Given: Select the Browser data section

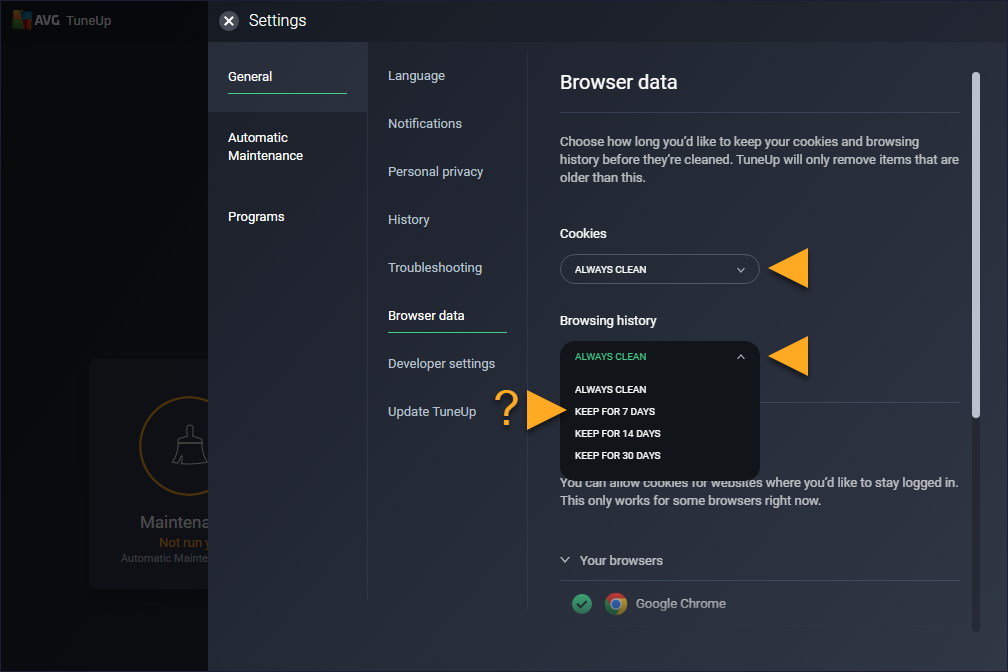Looking at the screenshot, I should point(426,316).
